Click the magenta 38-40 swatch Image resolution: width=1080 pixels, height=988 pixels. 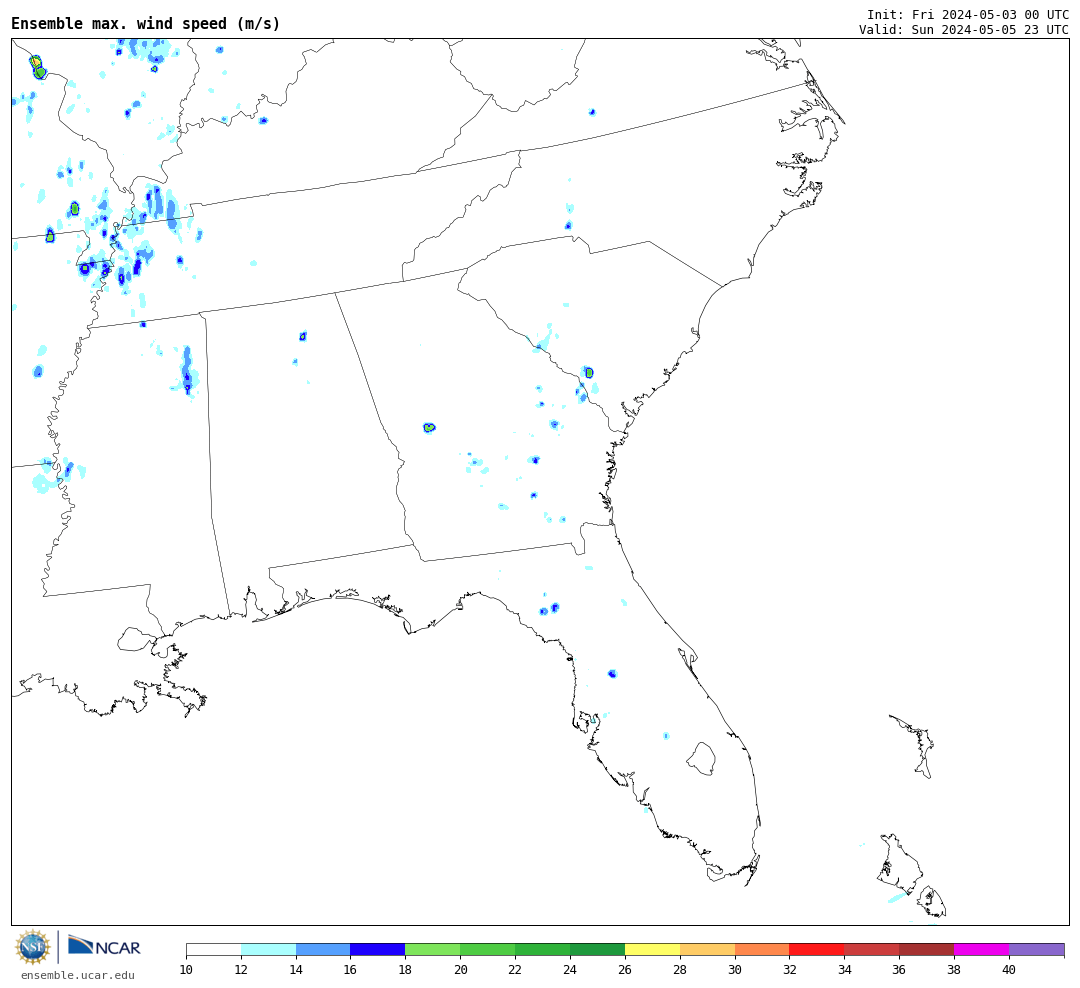[x=982, y=949]
